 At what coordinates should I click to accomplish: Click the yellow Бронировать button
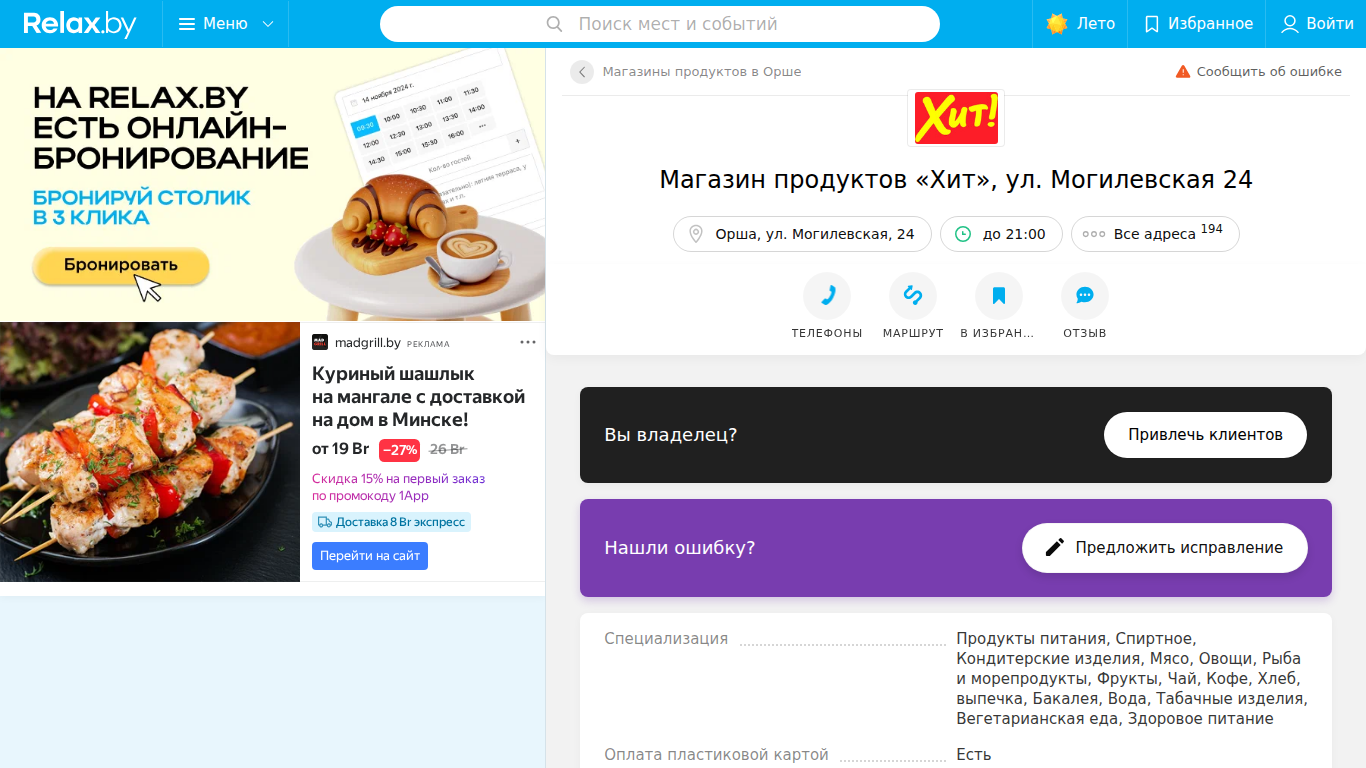(x=121, y=265)
